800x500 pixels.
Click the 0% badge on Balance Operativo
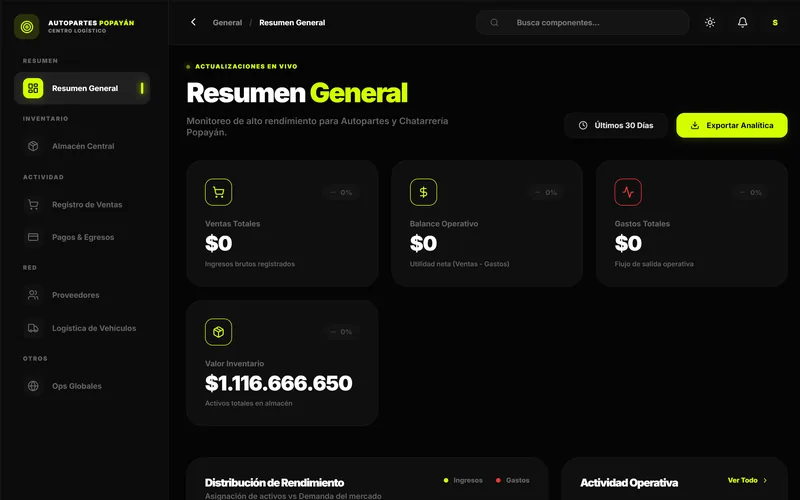click(x=545, y=192)
